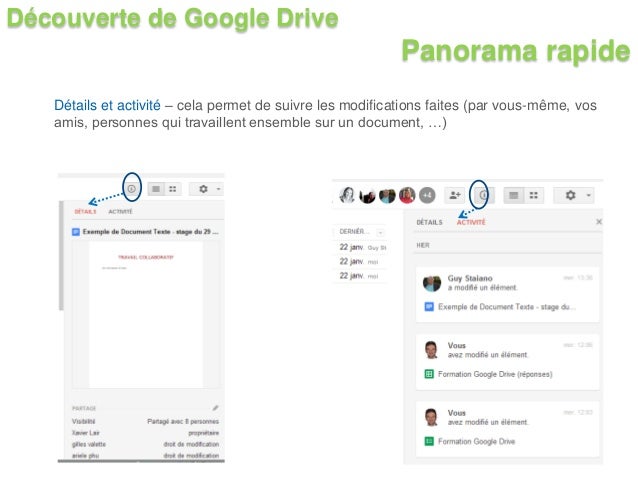This screenshot has width=638, height=479.
Task: Click the first collaborator avatar (woman, light hair)
Action: pyautogui.click(x=347, y=195)
